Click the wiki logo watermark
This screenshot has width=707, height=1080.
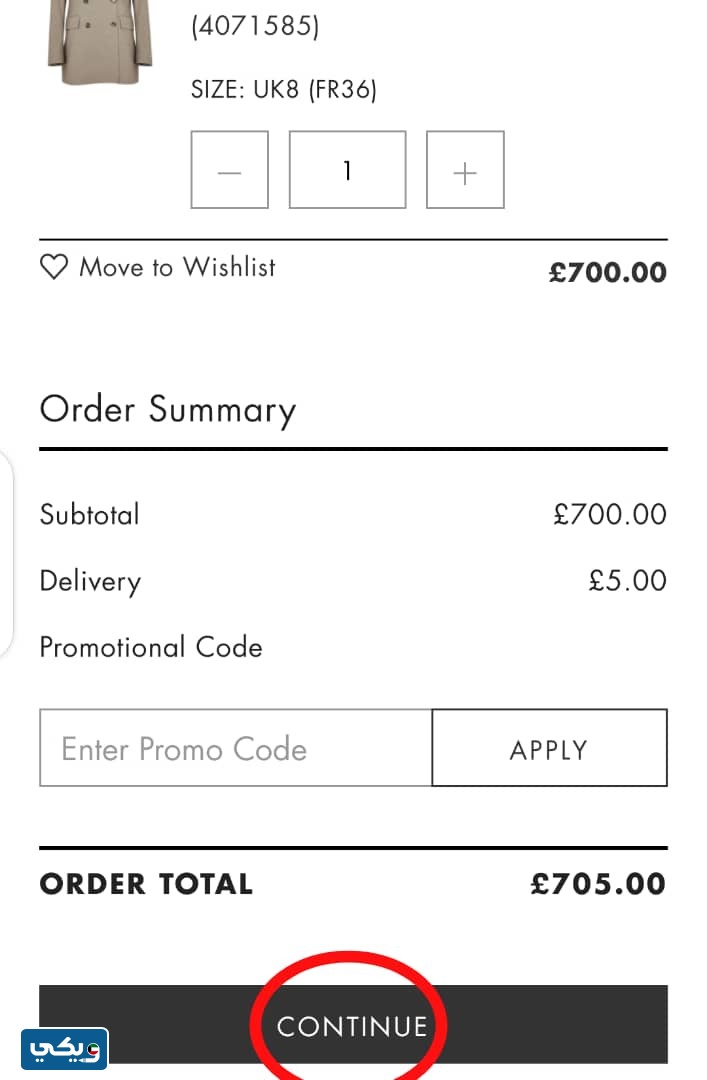64,1049
